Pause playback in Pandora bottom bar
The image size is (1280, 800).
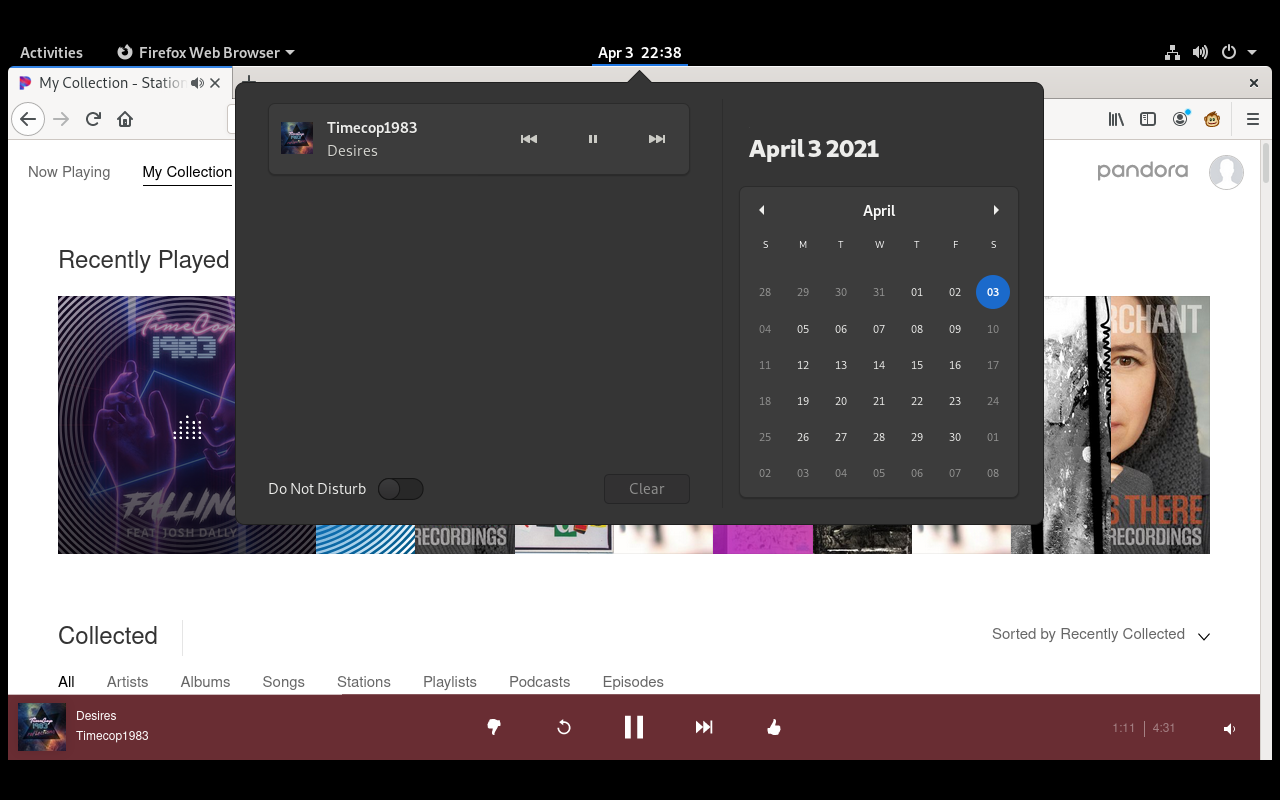click(634, 727)
